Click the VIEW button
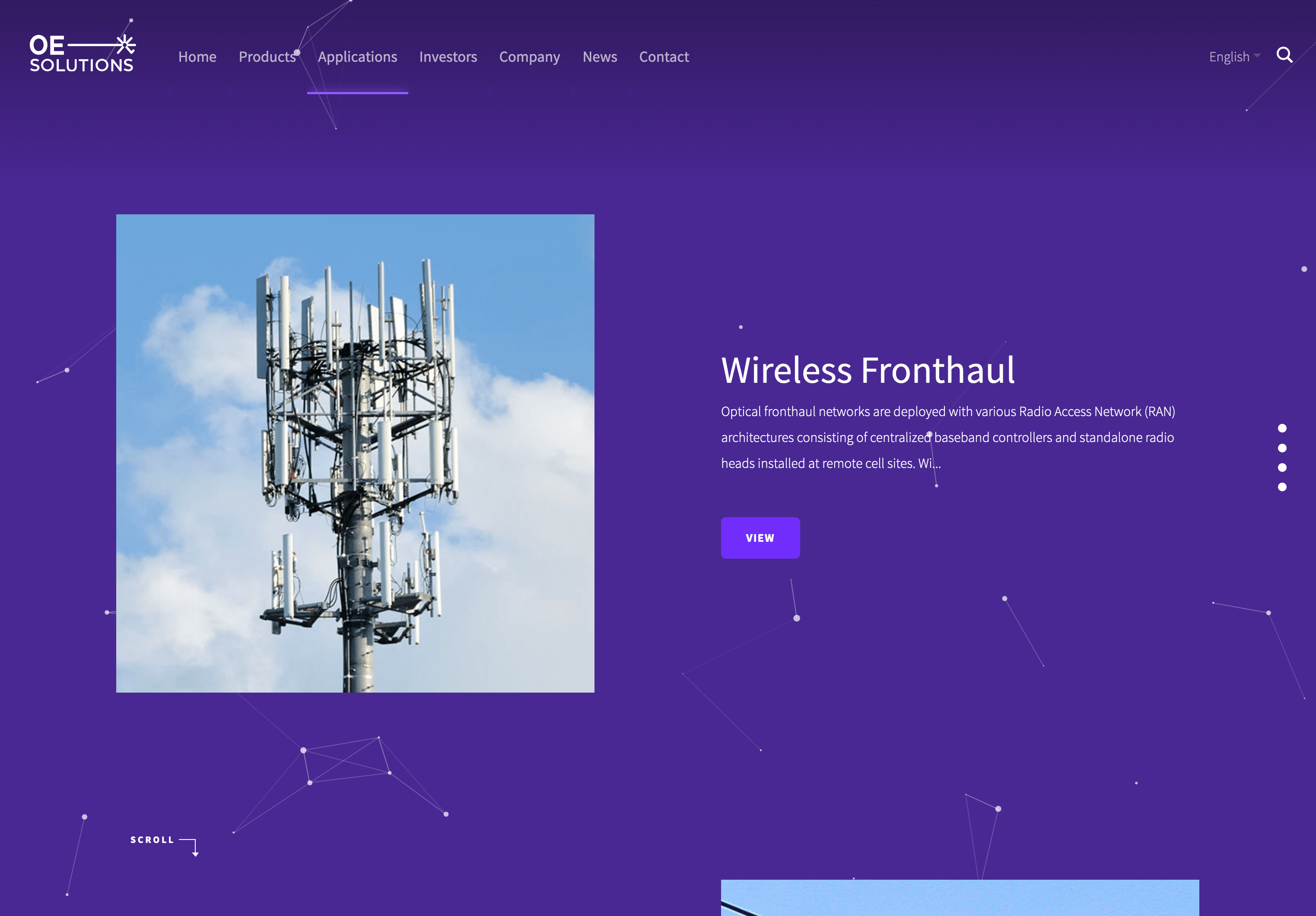Image resolution: width=1316 pixels, height=916 pixels. [760, 538]
